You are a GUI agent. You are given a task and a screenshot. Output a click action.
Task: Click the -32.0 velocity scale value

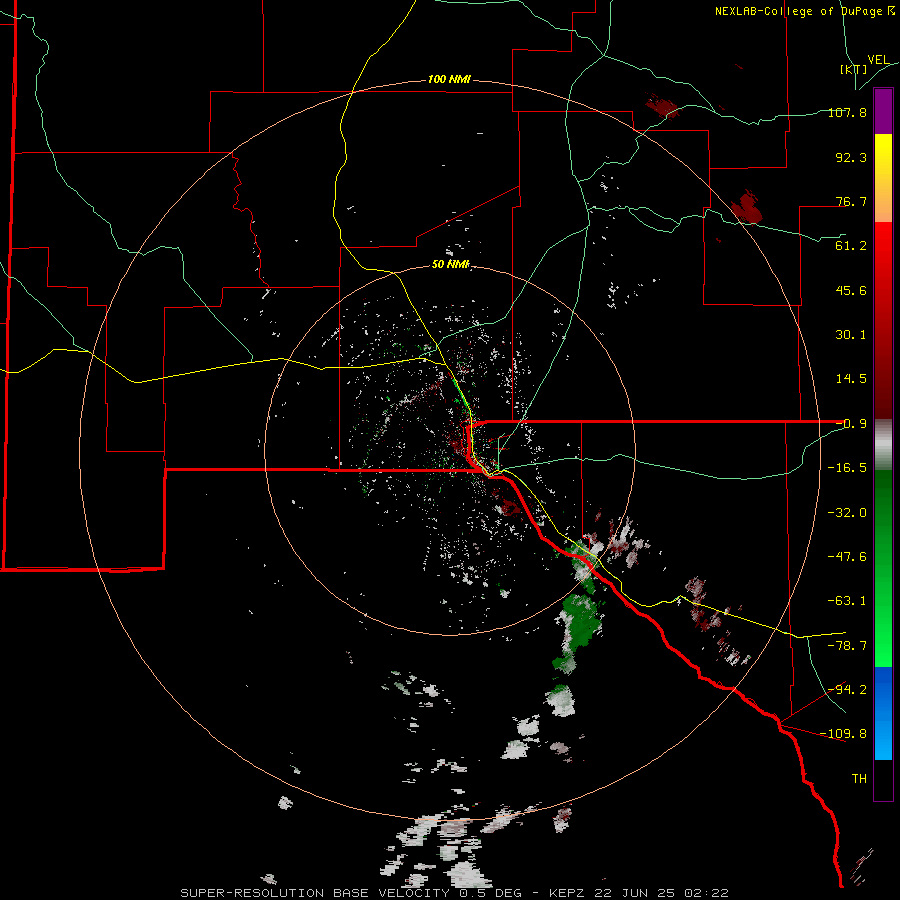[x=847, y=513]
